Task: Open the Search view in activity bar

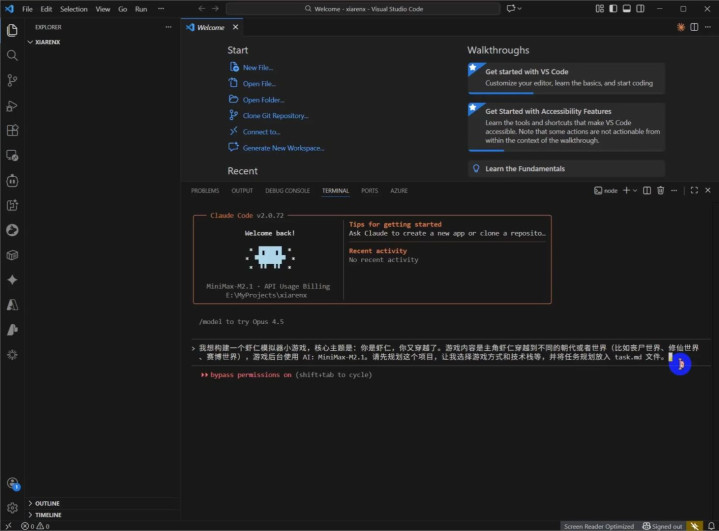Action: click(12, 55)
